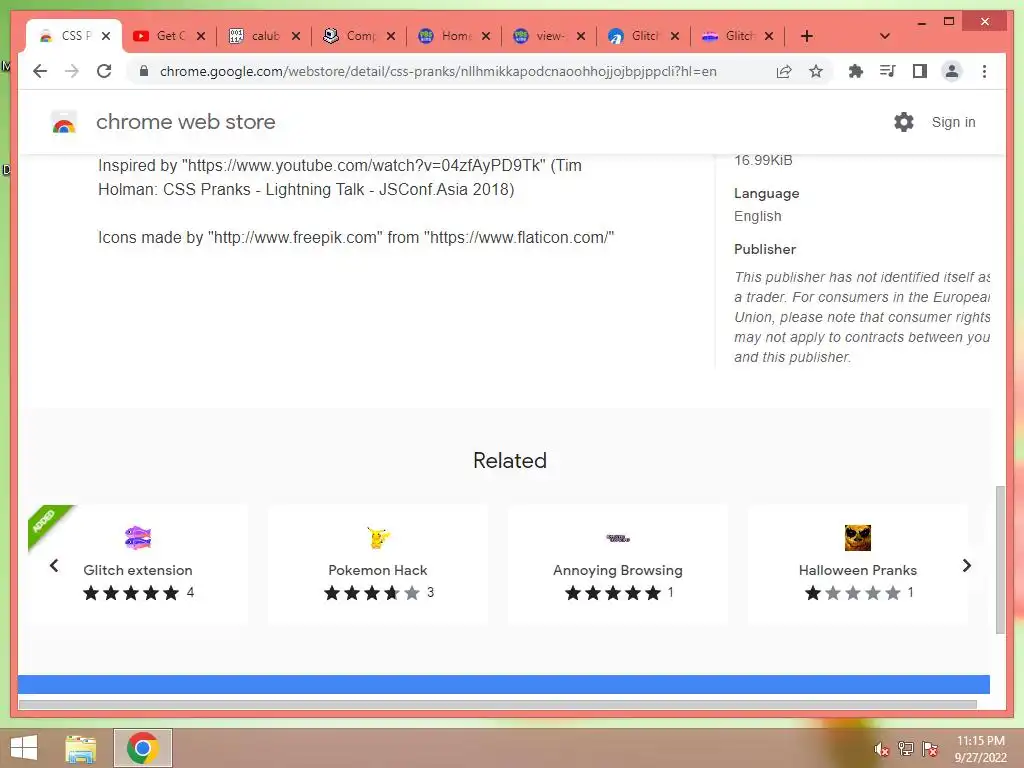Viewport: 1024px width, 768px height.
Task: Switch to the calub tab
Action: (x=263, y=36)
